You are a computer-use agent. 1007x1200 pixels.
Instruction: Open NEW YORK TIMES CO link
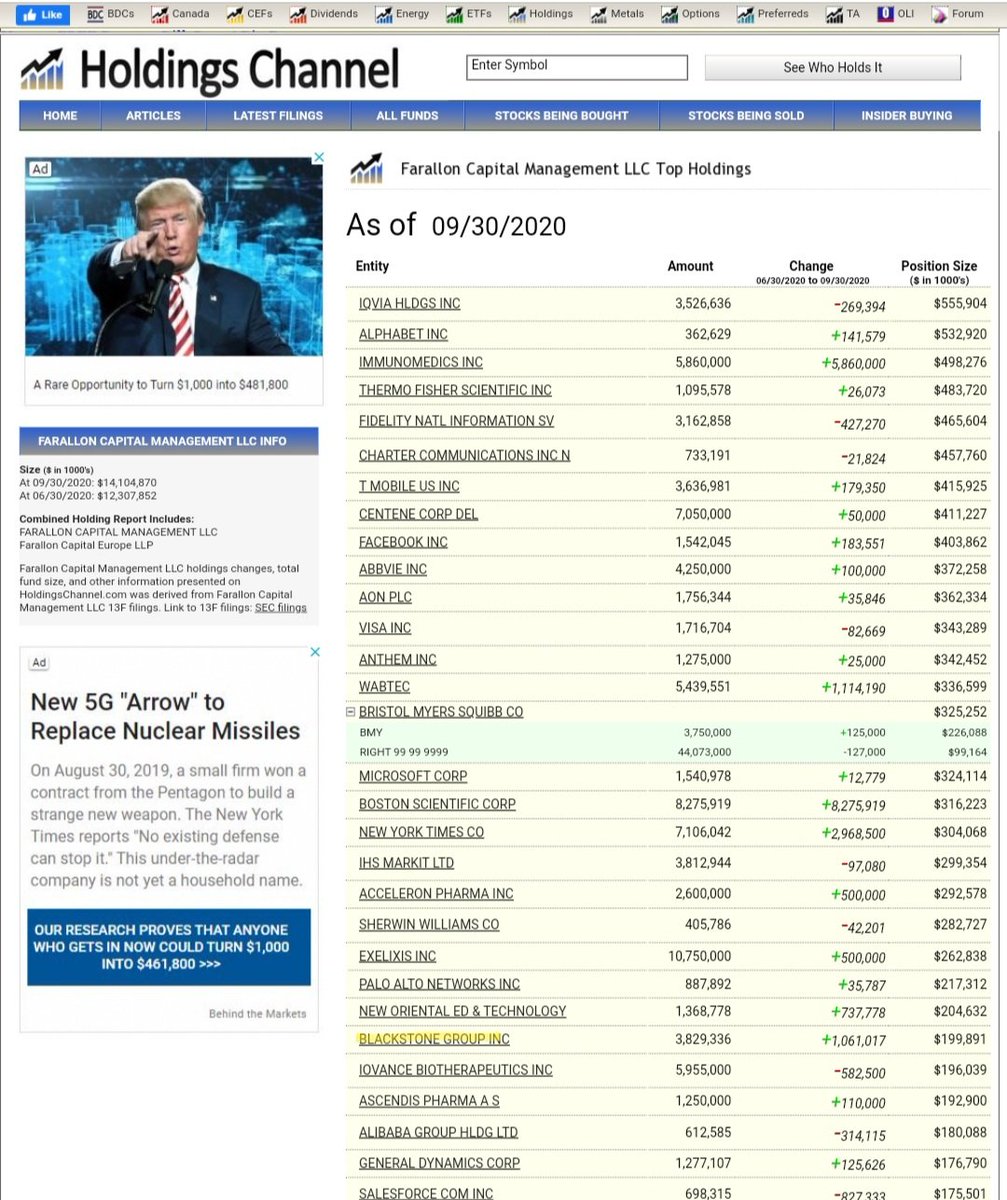coord(421,832)
